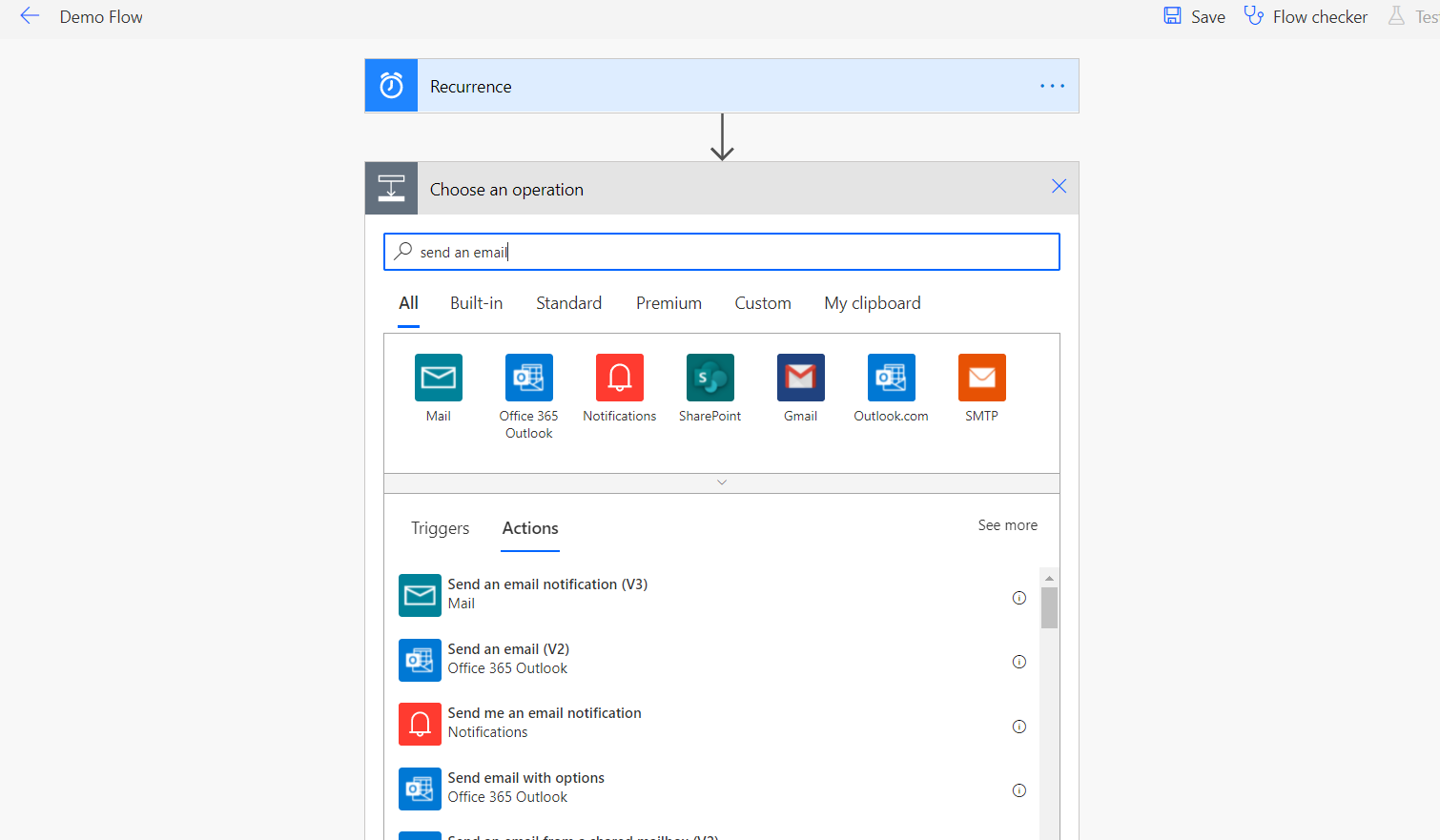Run the Flow checker
The image size is (1440, 840).
1305,16
